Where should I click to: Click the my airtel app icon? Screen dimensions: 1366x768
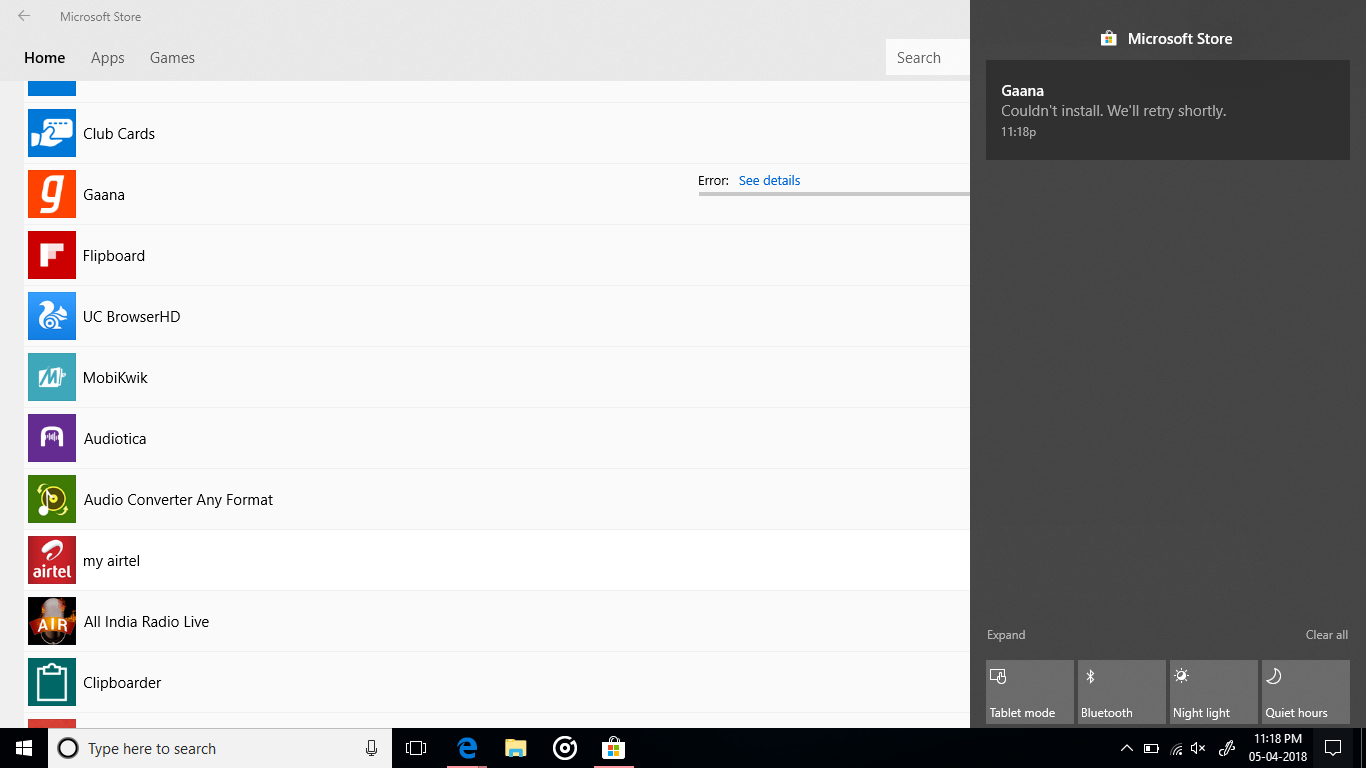52,560
